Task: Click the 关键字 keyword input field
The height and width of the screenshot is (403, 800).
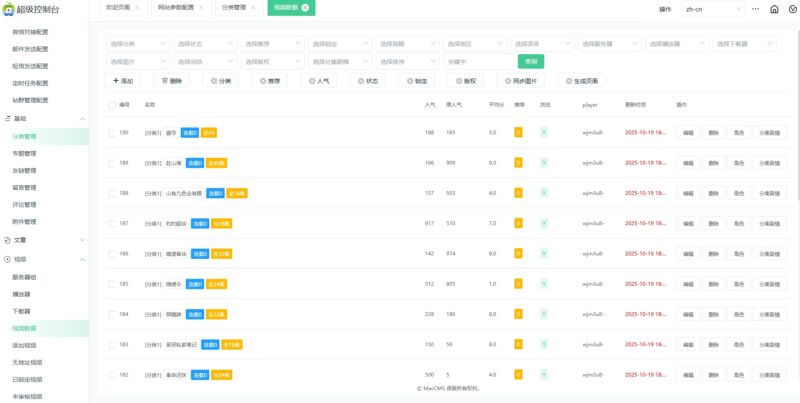Action: [x=476, y=61]
